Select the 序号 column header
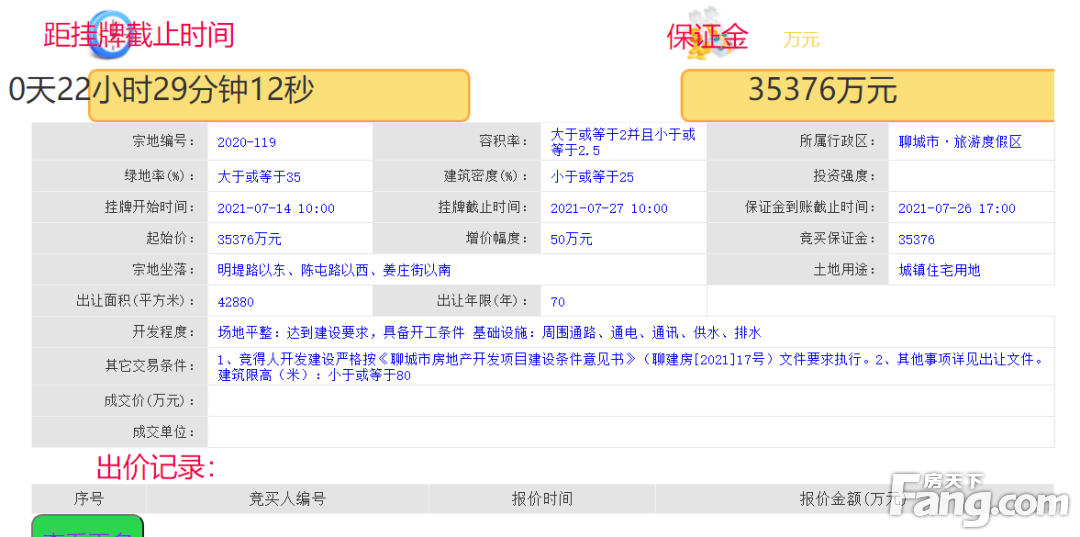This screenshot has width=1080, height=537. point(89,498)
